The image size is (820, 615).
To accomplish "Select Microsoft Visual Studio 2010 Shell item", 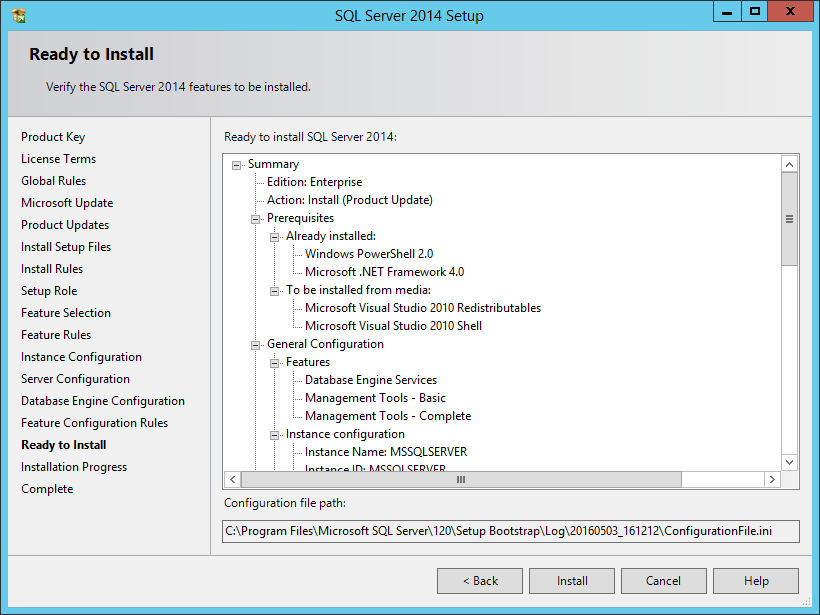I will click(x=393, y=326).
